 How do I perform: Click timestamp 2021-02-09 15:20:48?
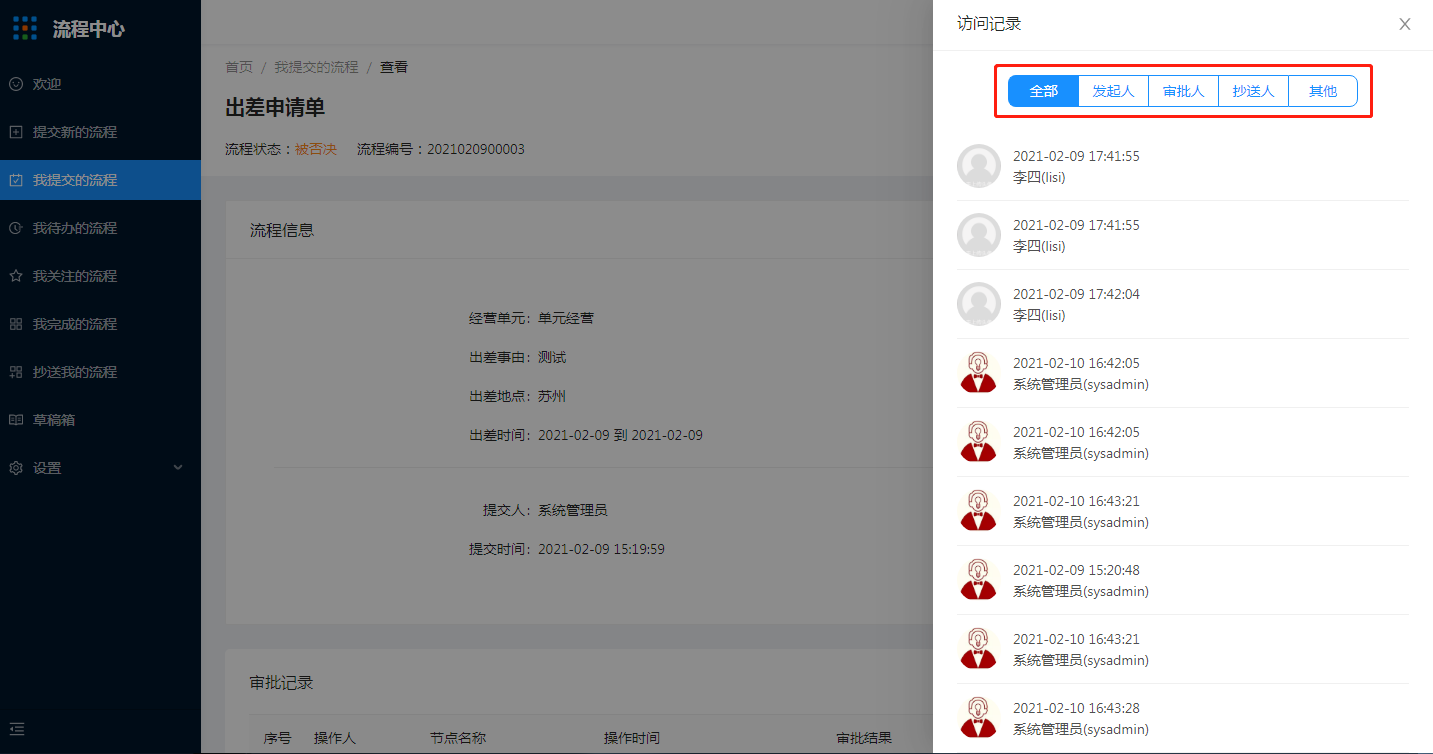(1076, 570)
